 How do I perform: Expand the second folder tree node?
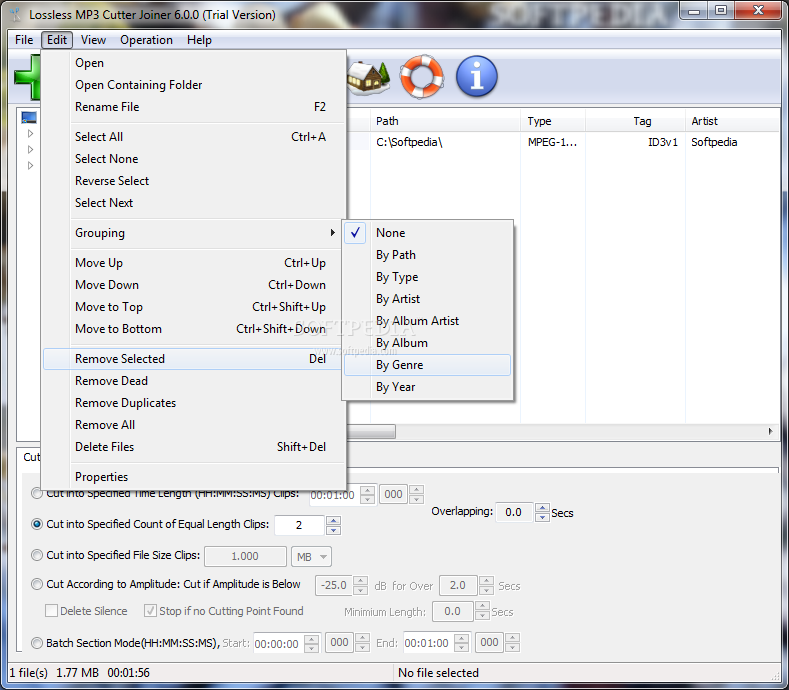point(30,149)
